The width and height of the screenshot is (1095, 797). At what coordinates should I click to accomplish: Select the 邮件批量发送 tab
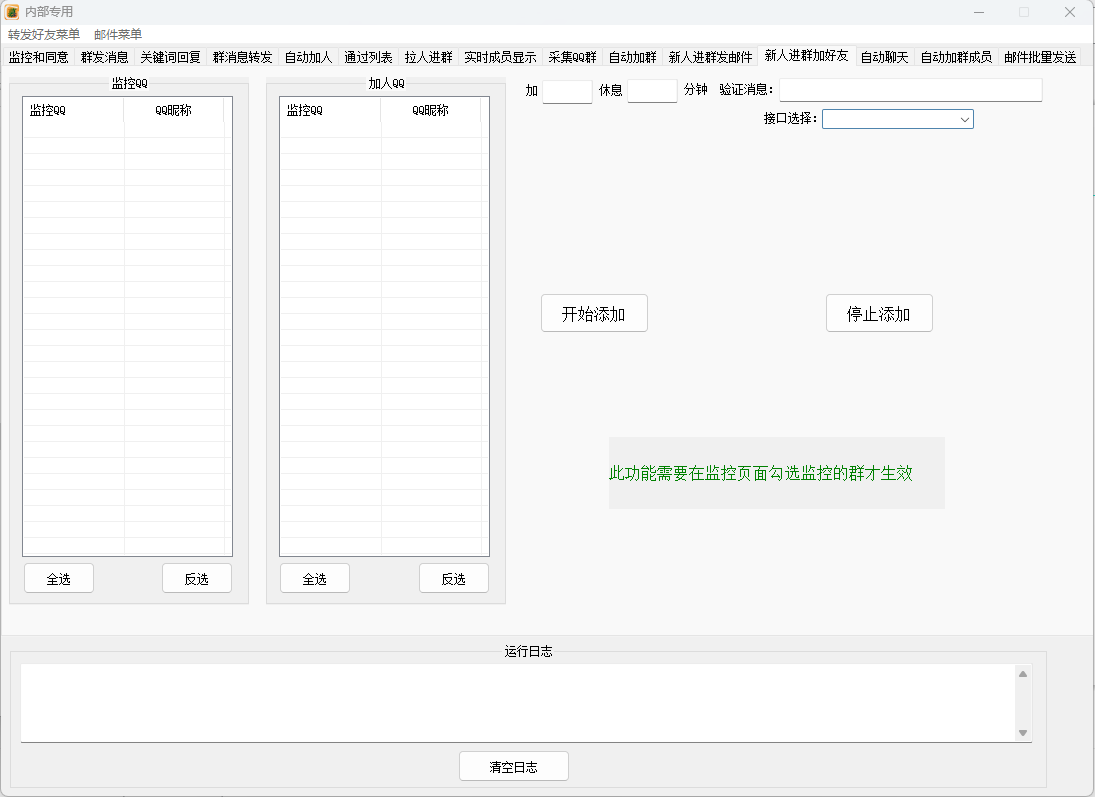point(1040,57)
